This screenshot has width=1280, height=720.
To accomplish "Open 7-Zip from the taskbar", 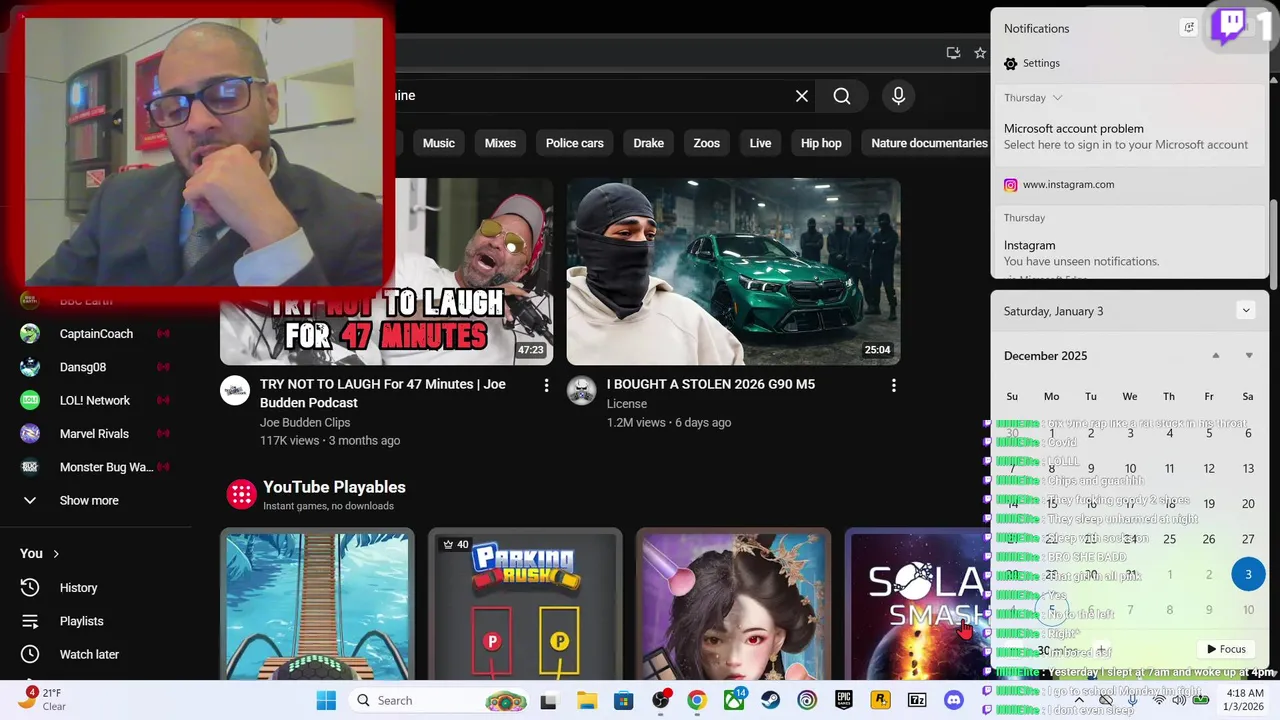I will pyautogui.click(x=917, y=700).
